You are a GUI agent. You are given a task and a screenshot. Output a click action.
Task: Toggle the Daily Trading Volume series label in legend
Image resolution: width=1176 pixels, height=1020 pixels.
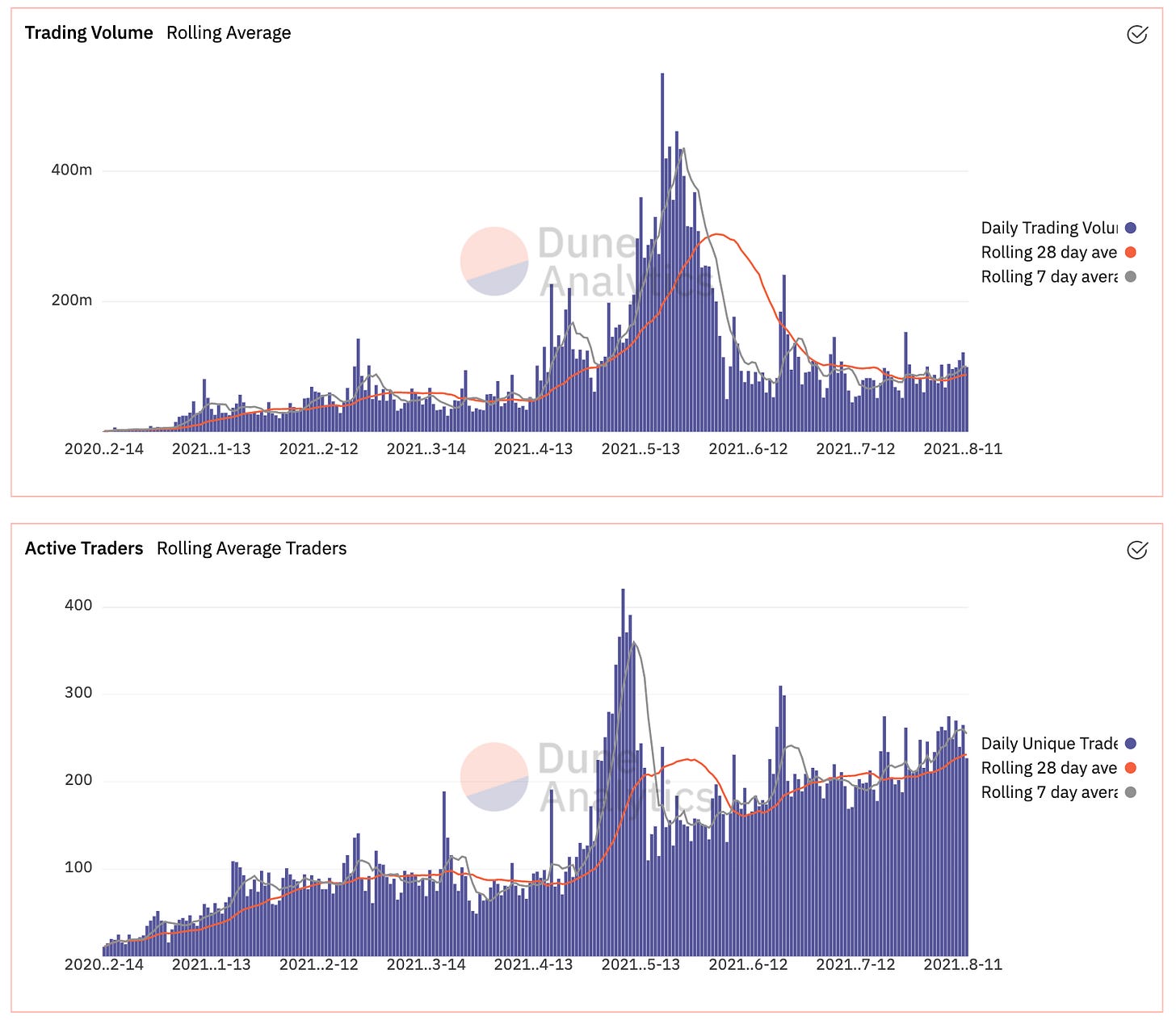(x=1048, y=229)
